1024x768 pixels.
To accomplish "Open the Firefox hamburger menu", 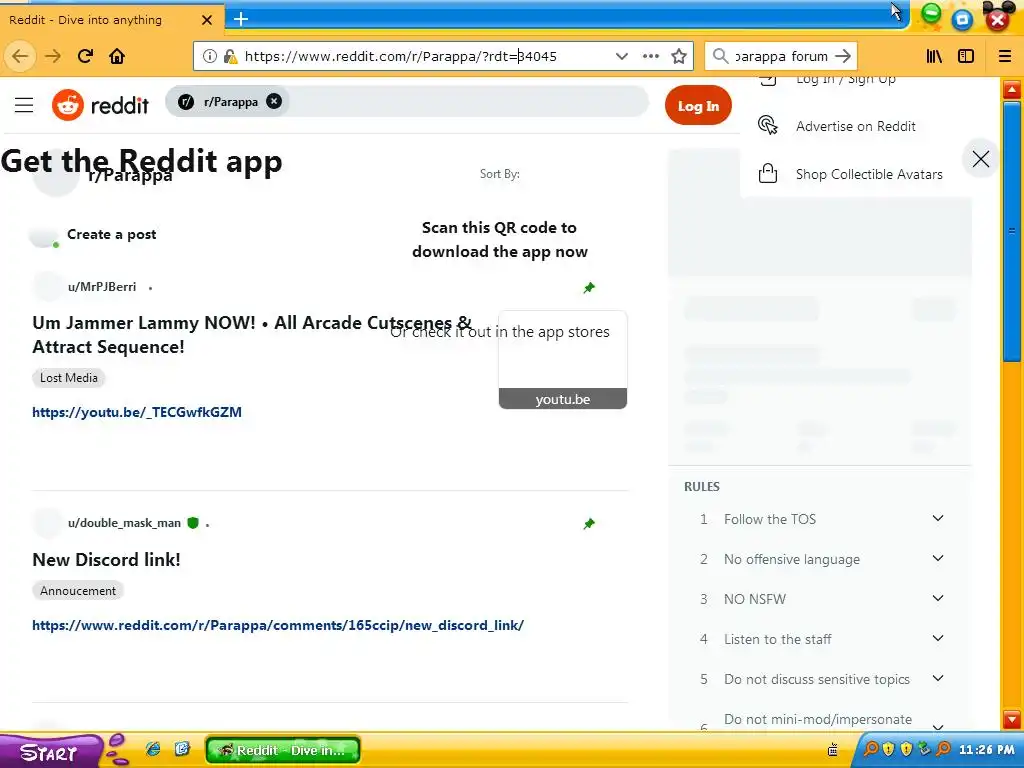I will click(1005, 56).
